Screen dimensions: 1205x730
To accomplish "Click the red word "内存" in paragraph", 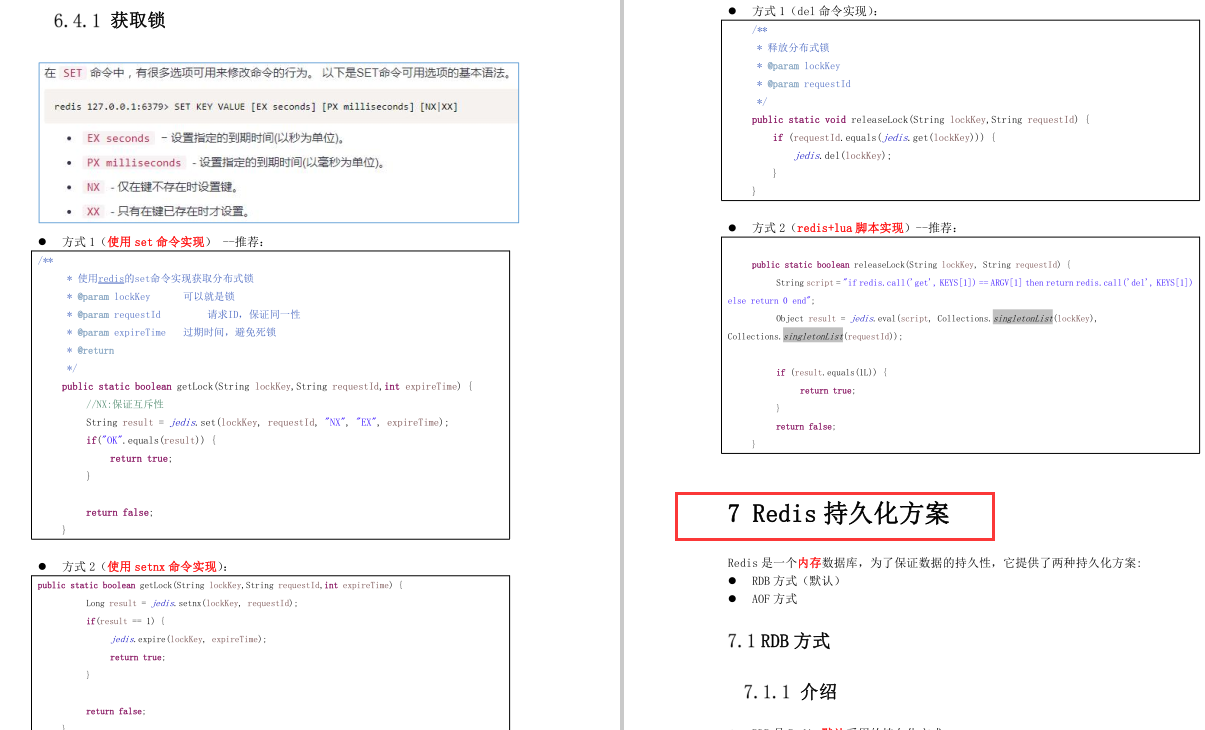I will click(x=809, y=563).
